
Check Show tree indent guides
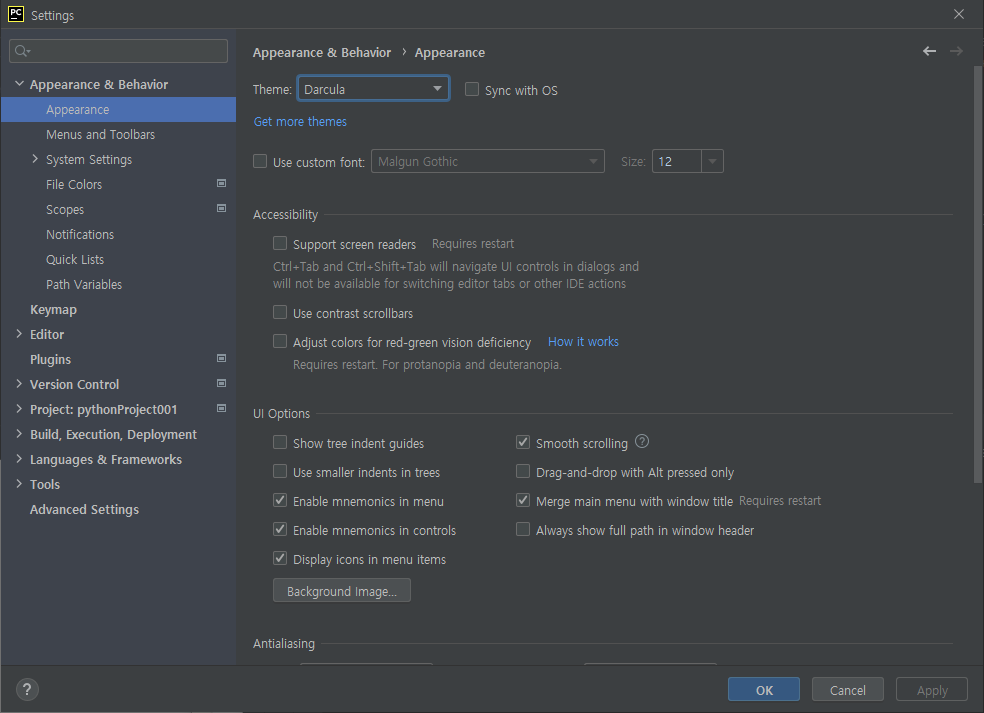(x=280, y=442)
